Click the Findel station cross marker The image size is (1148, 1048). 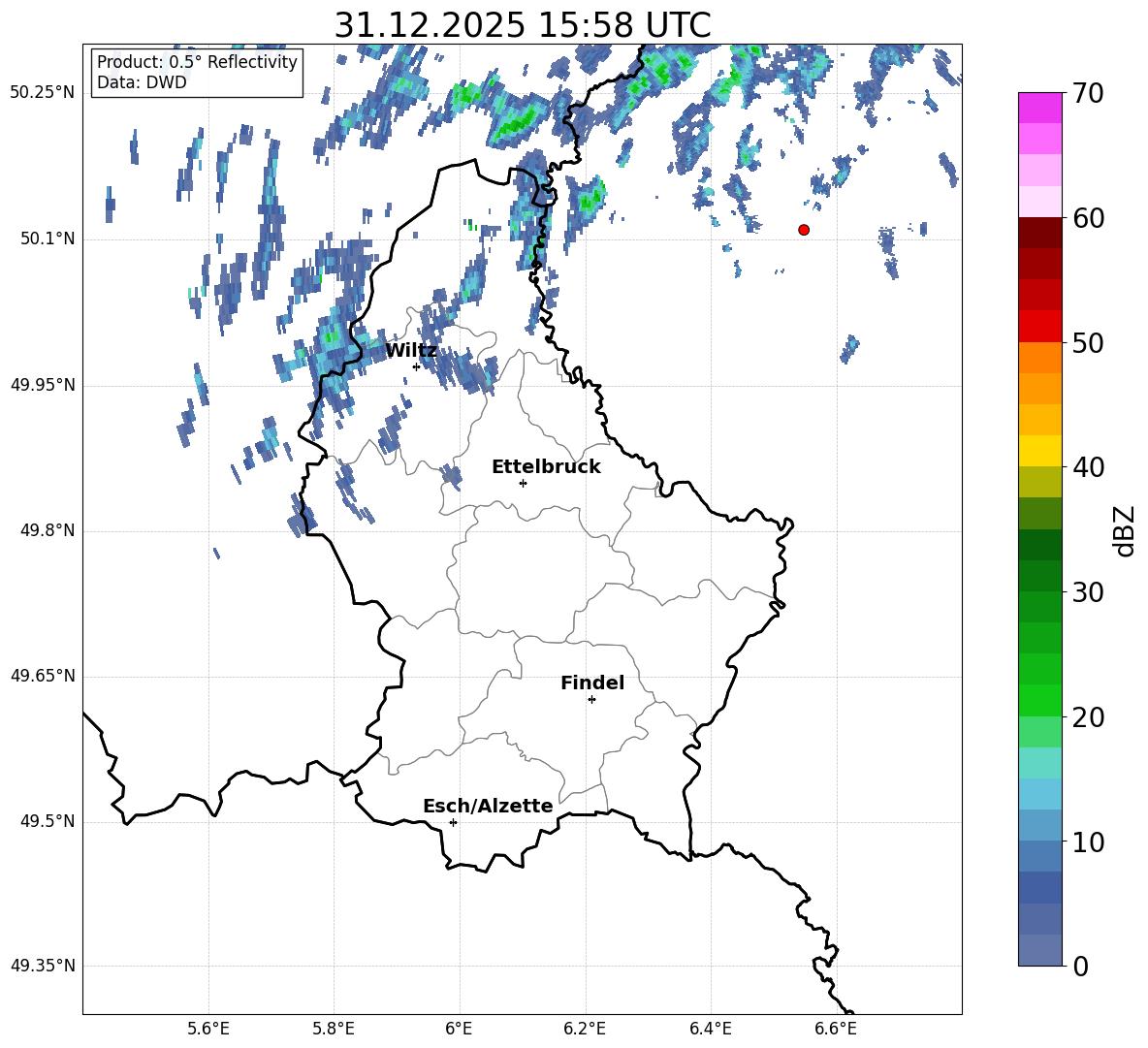tap(591, 700)
